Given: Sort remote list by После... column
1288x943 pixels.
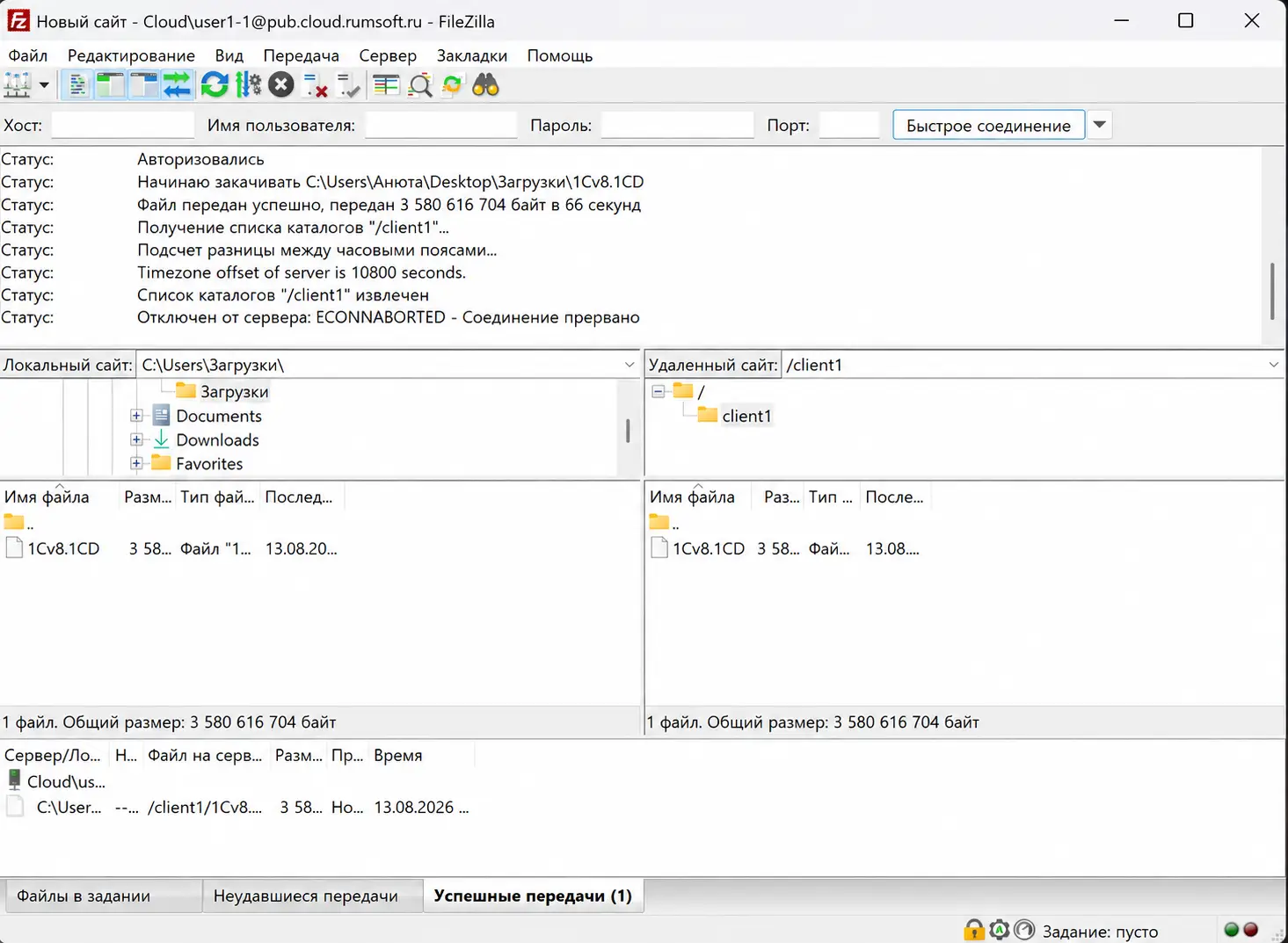Looking at the screenshot, I should tap(894, 497).
